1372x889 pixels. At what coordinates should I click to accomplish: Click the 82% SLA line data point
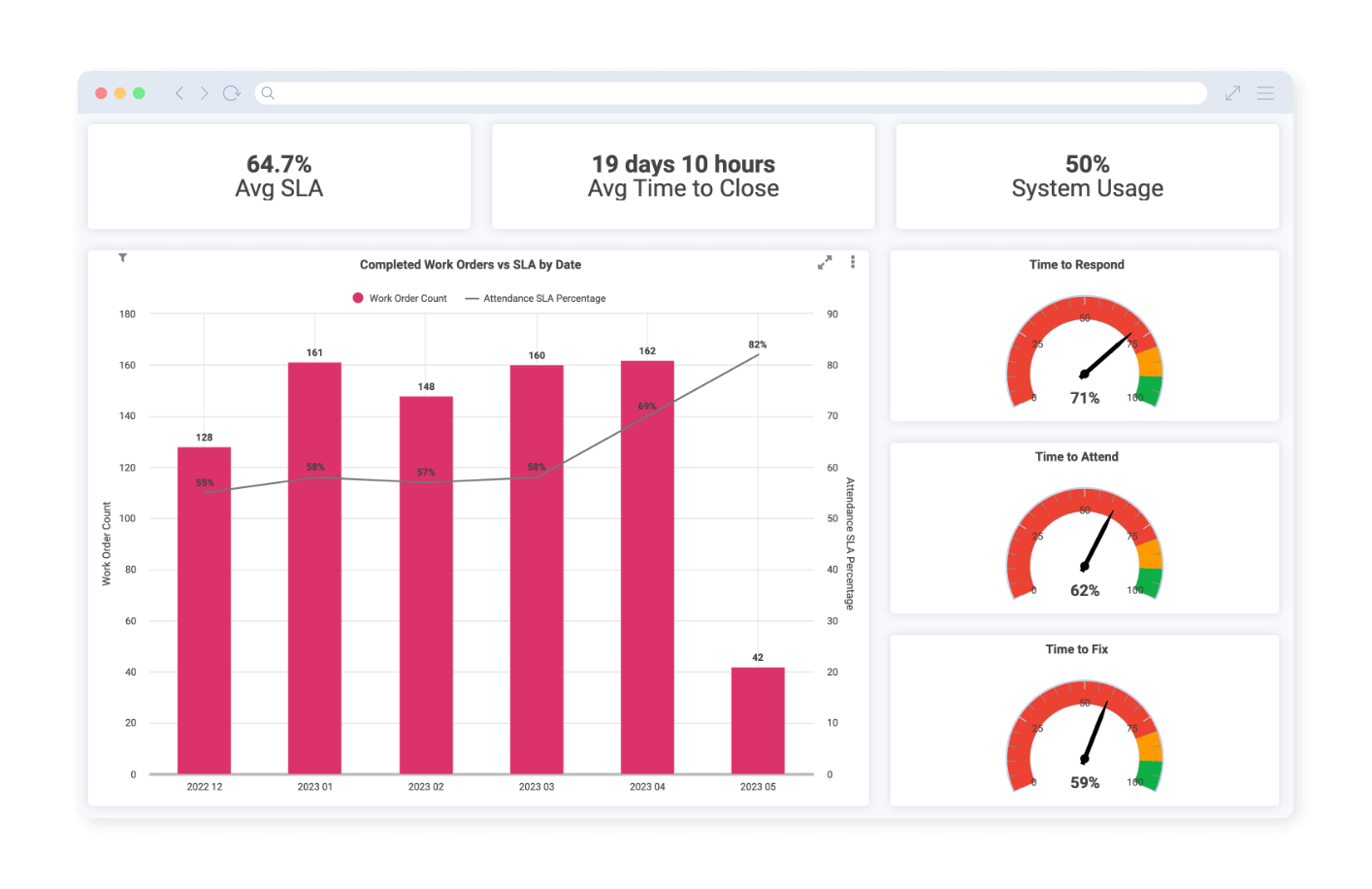point(758,355)
